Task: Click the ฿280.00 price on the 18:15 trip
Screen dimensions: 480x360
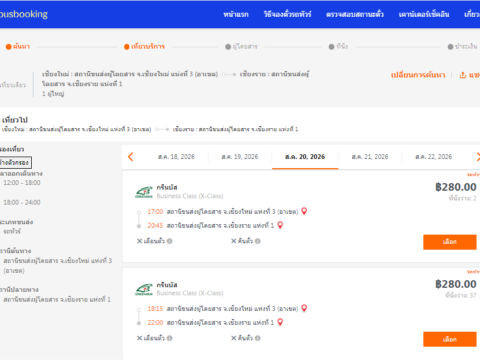Action: pos(456,284)
